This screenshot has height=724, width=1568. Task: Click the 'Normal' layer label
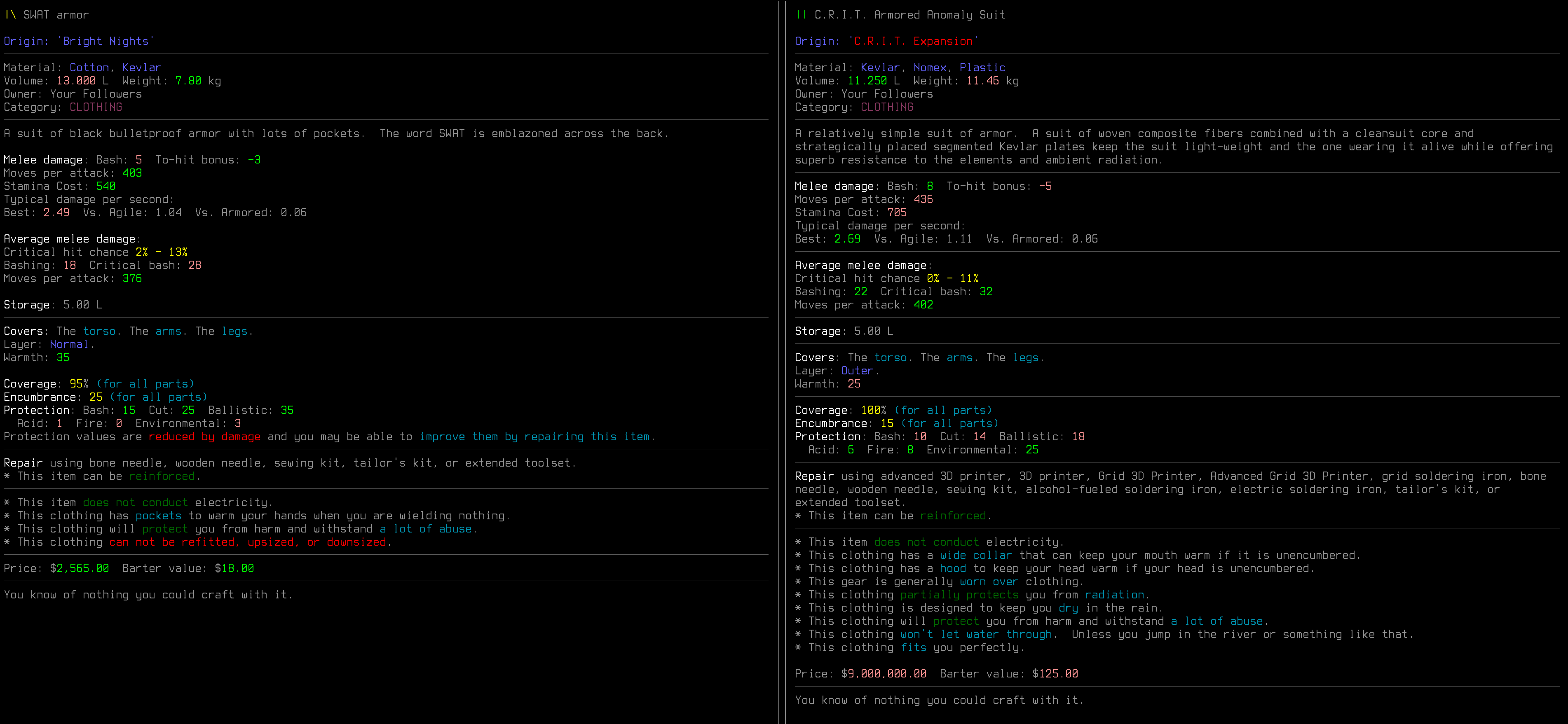[69, 344]
